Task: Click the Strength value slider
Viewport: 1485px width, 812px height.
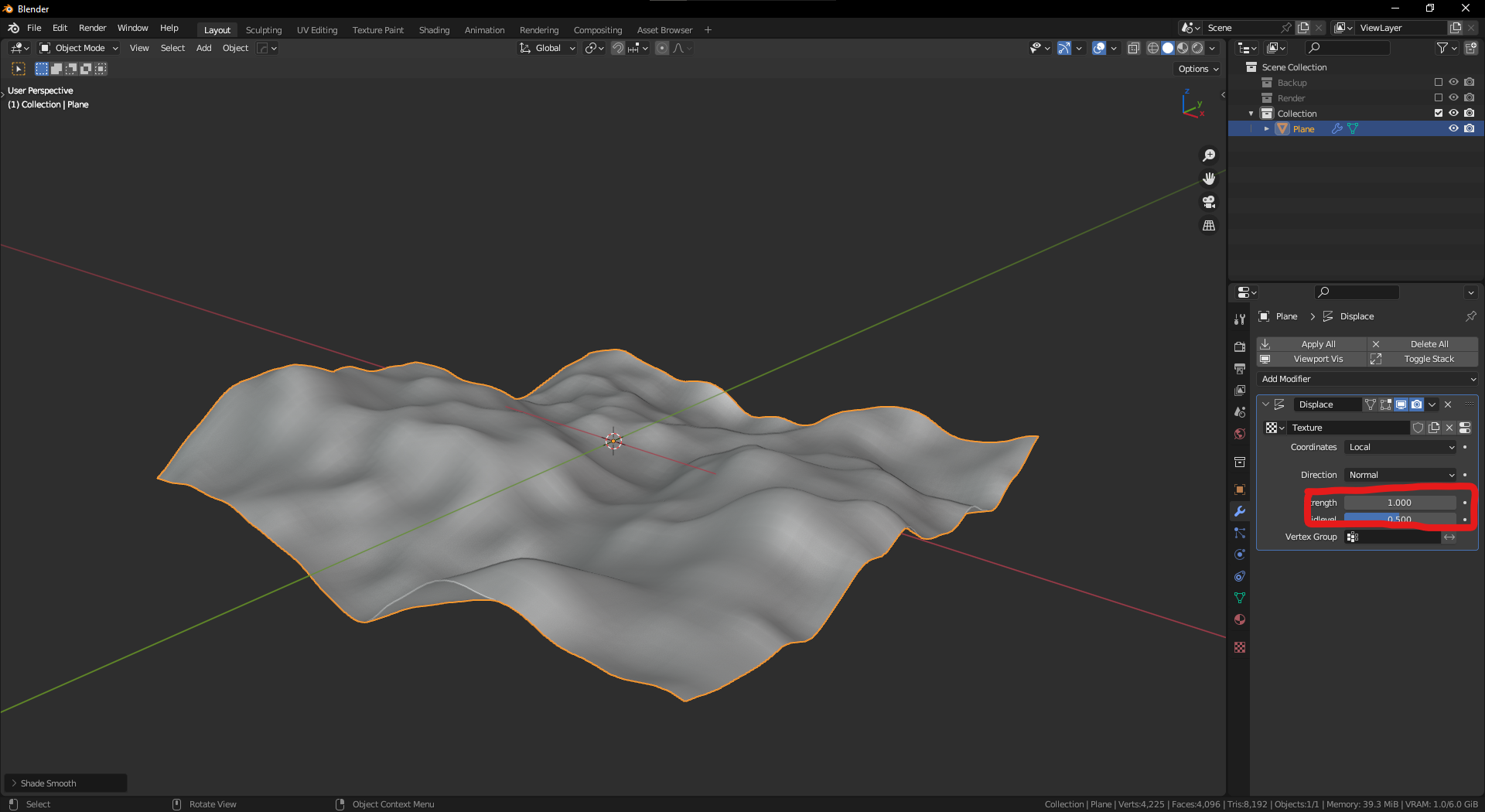Action: pos(1399,503)
